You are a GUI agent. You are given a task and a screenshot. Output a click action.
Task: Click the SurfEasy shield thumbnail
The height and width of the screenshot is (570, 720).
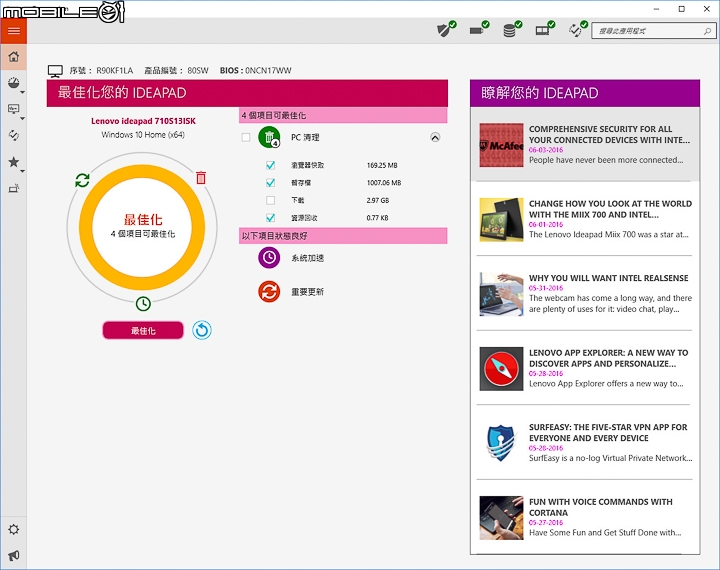point(501,443)
